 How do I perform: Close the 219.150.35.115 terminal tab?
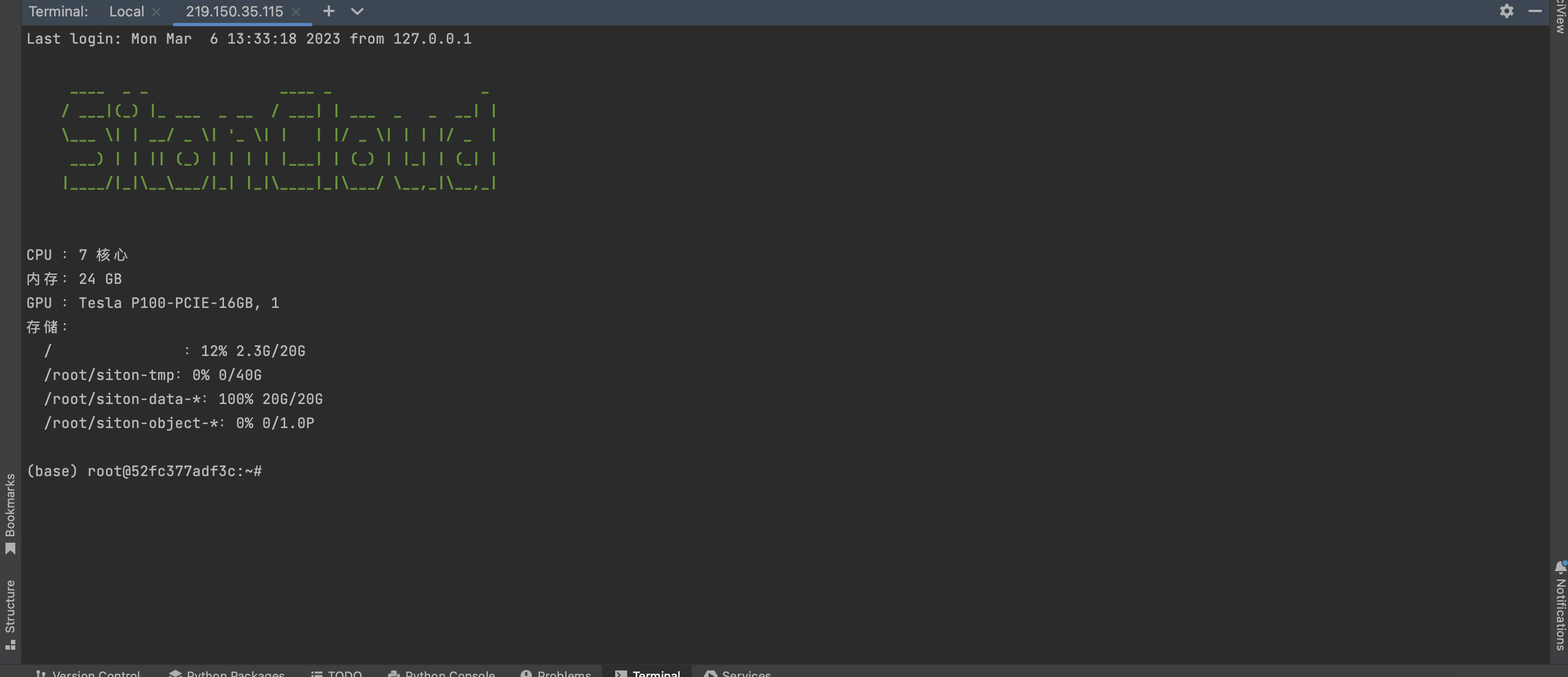(297, 11)
